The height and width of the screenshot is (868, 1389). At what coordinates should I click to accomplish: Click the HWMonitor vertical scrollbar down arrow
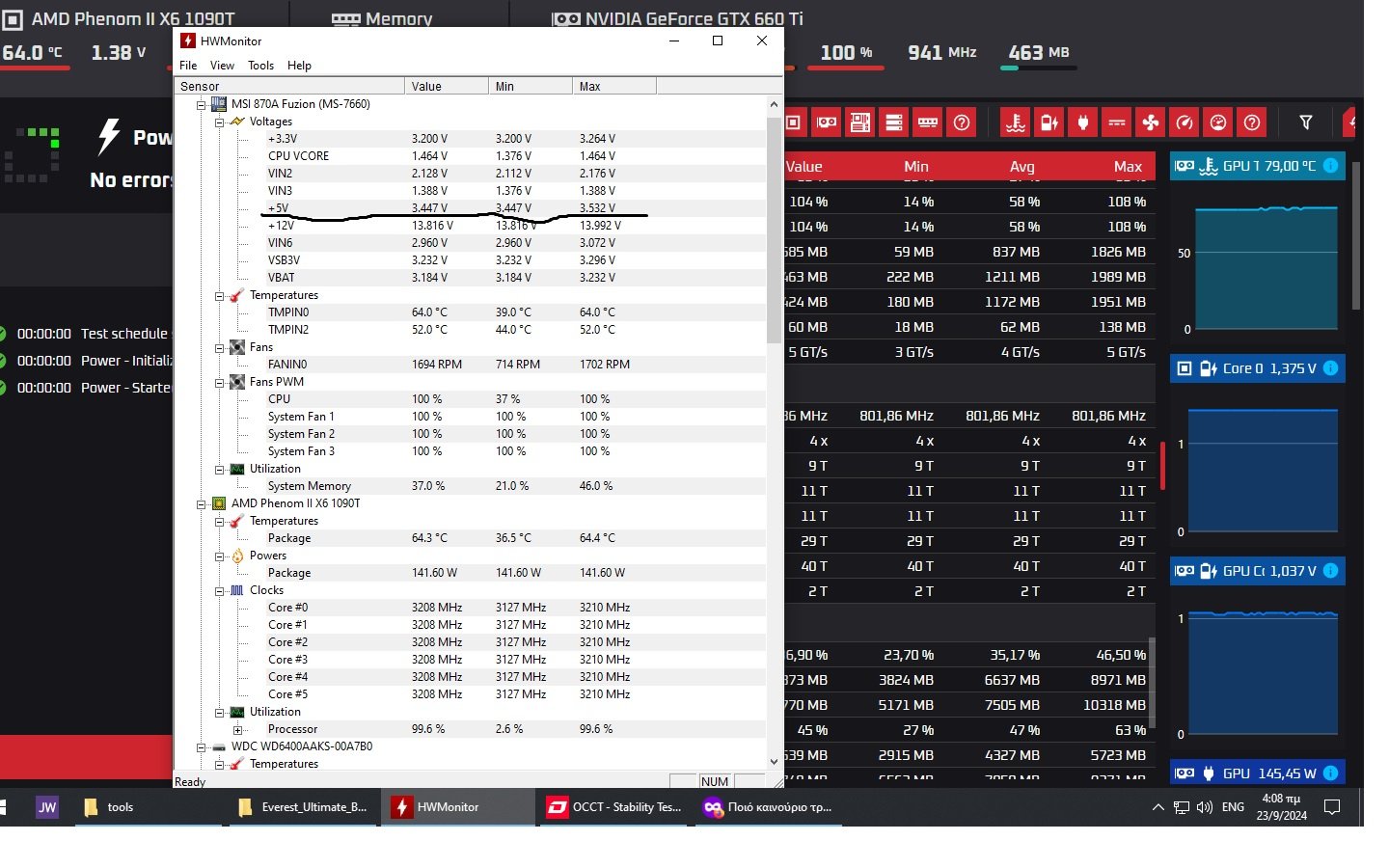(x=774, y=762)
